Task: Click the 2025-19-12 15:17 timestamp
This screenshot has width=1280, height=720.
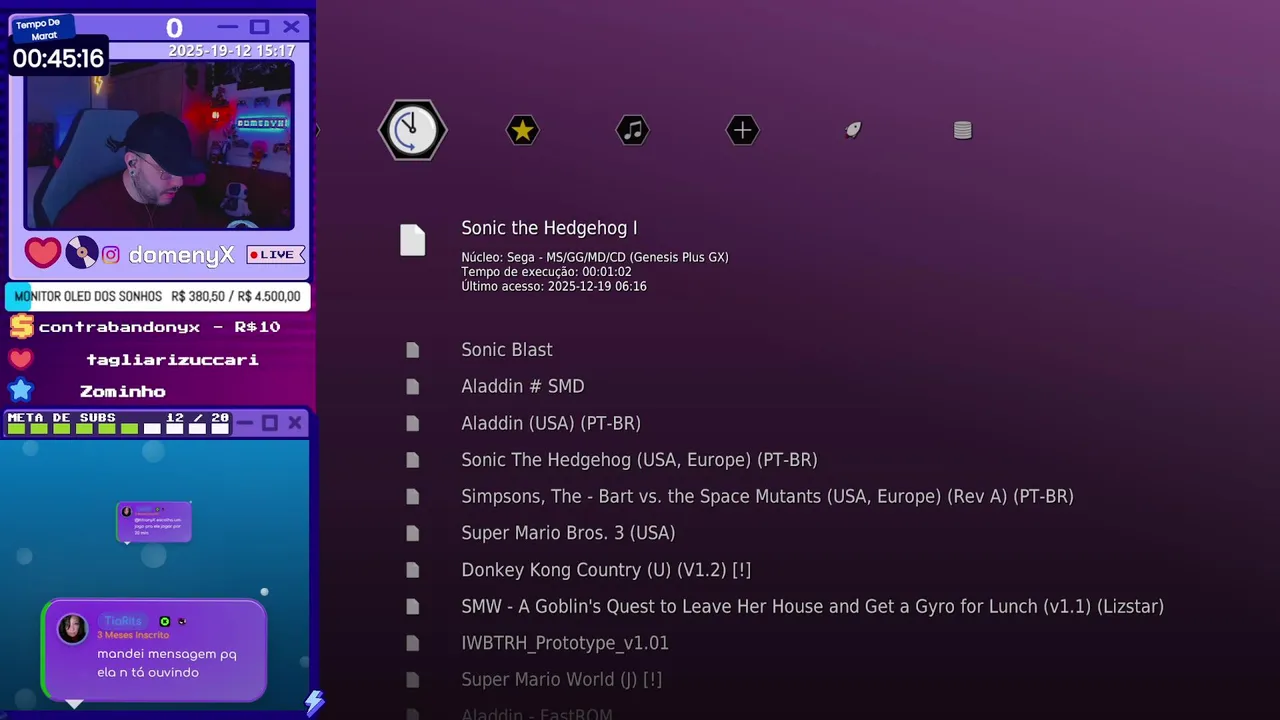Action: pos(231,51)
